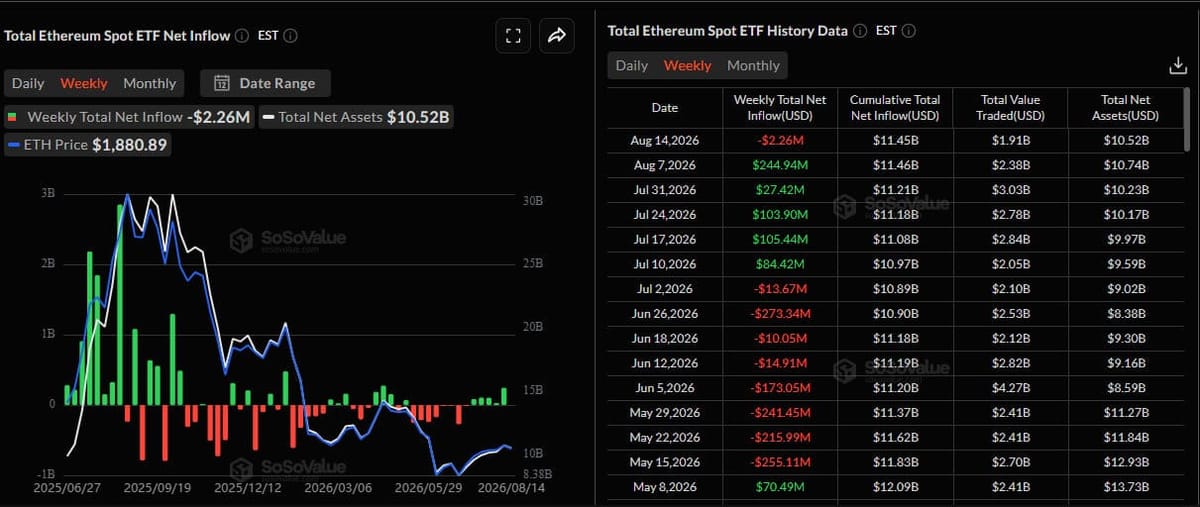This screenshot has width=1200, height=507.
Task: Select the Jul 10,2026 date cell
Action: click(665, 264)
